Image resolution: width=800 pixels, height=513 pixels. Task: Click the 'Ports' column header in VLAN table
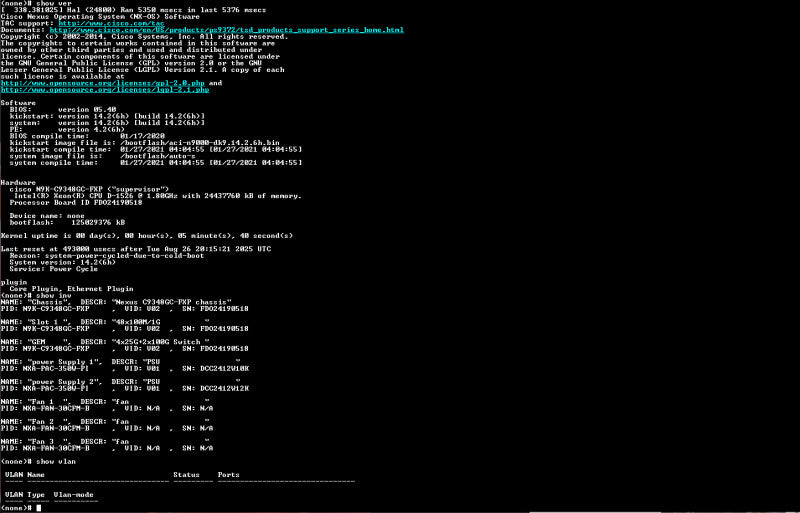[229, 475]
